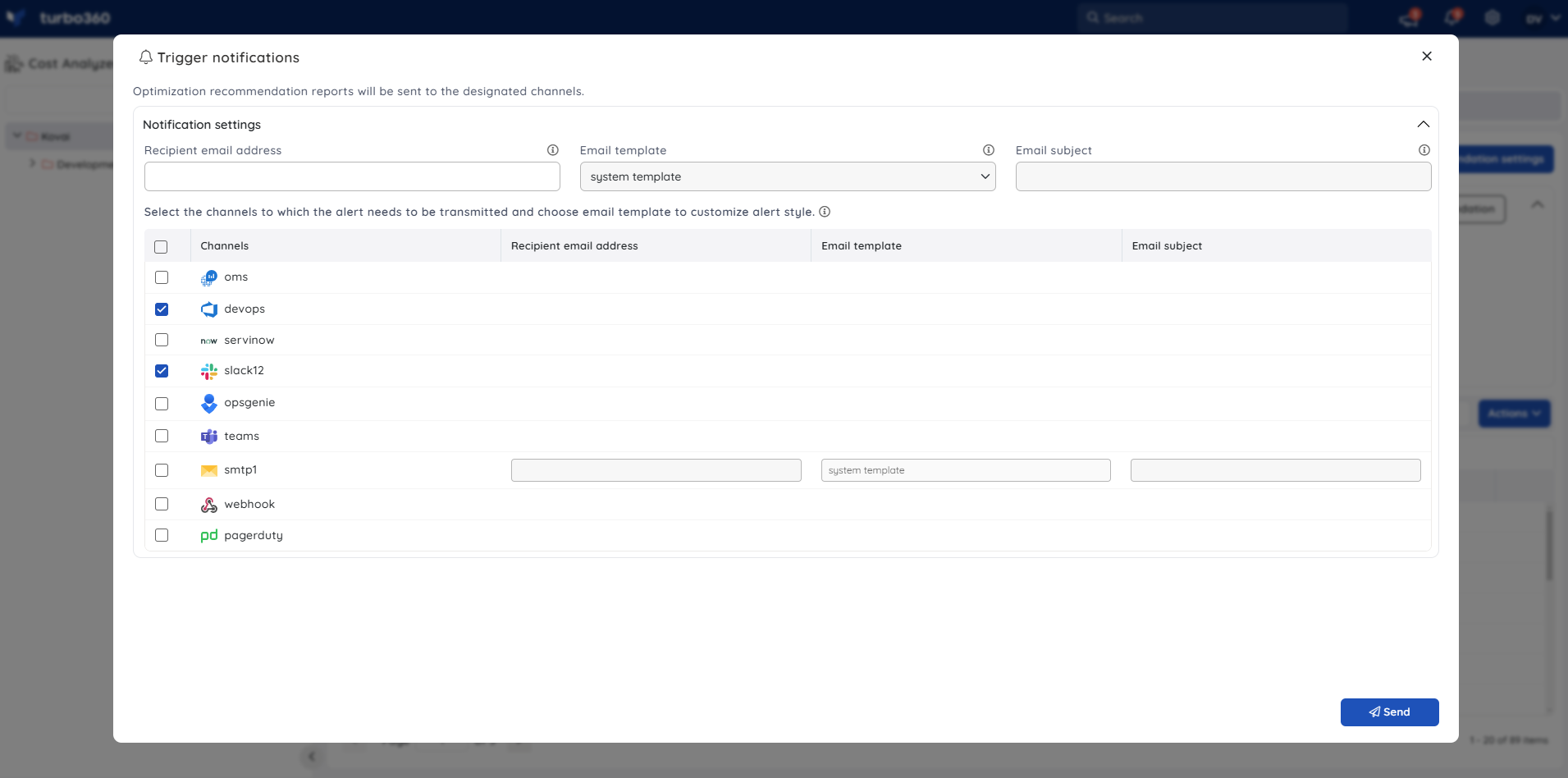Screen dimensions: 1568x778
Task: Click info icon next to Email template label
Action: 989,150
